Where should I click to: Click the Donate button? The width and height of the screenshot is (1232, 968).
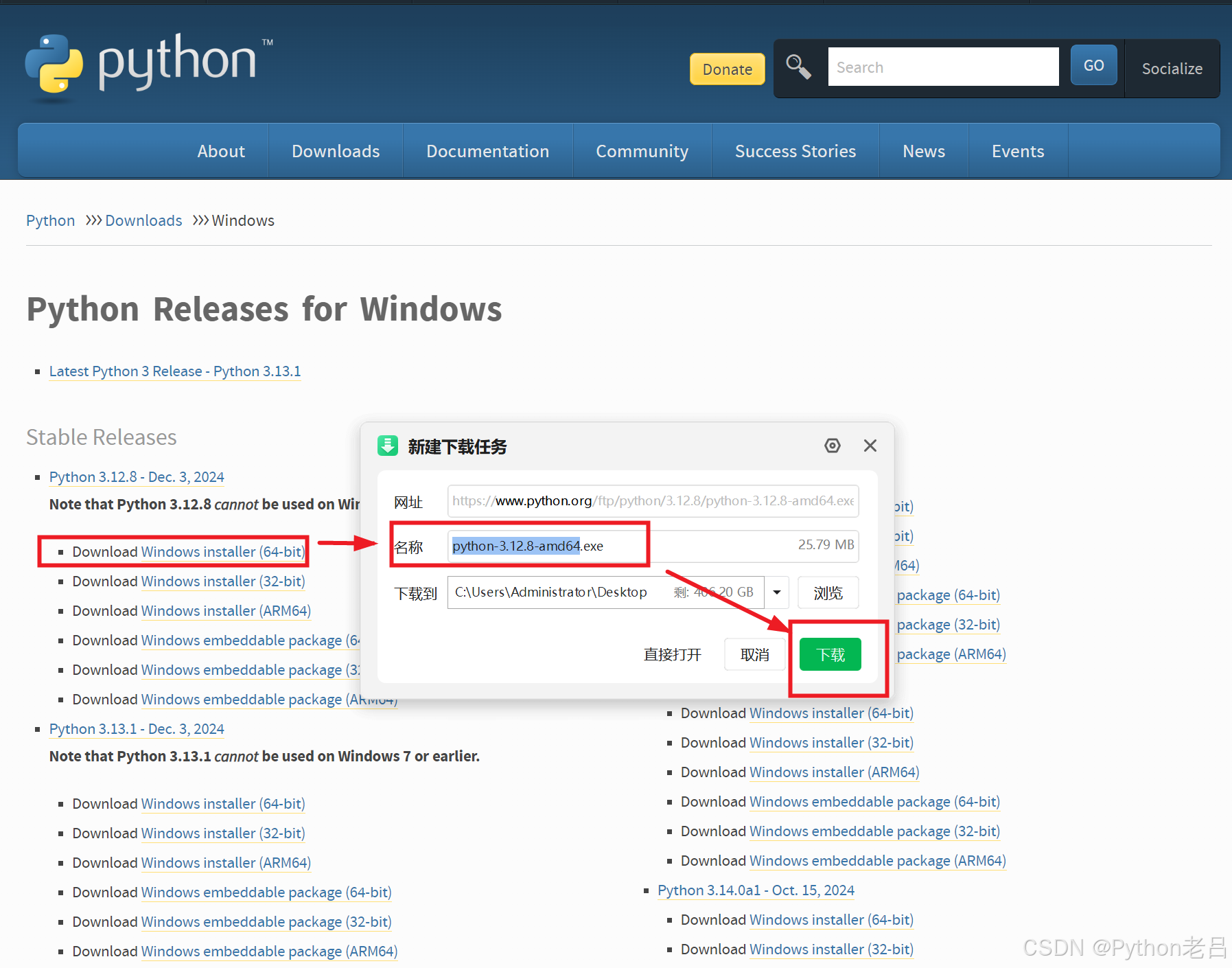pyautogui.click(x=728, y=69)
